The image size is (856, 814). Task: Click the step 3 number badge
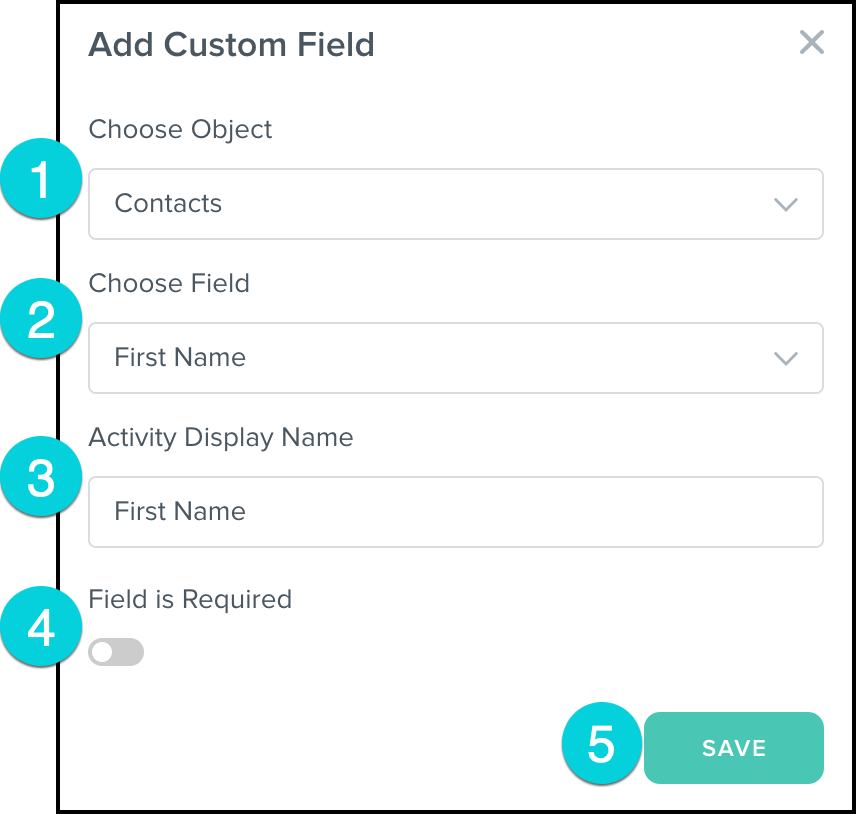click(x=41, y=477)
